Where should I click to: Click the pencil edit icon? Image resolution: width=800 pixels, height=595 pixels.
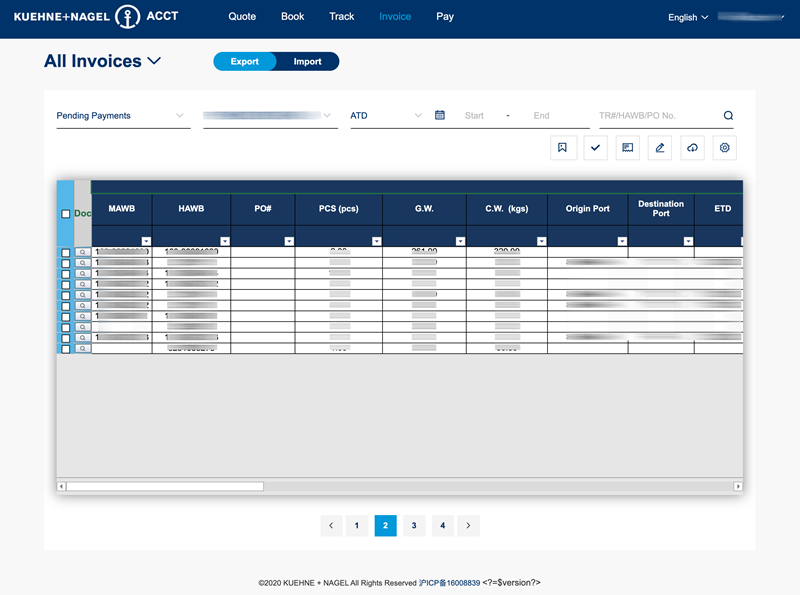(x=659, y=148)
